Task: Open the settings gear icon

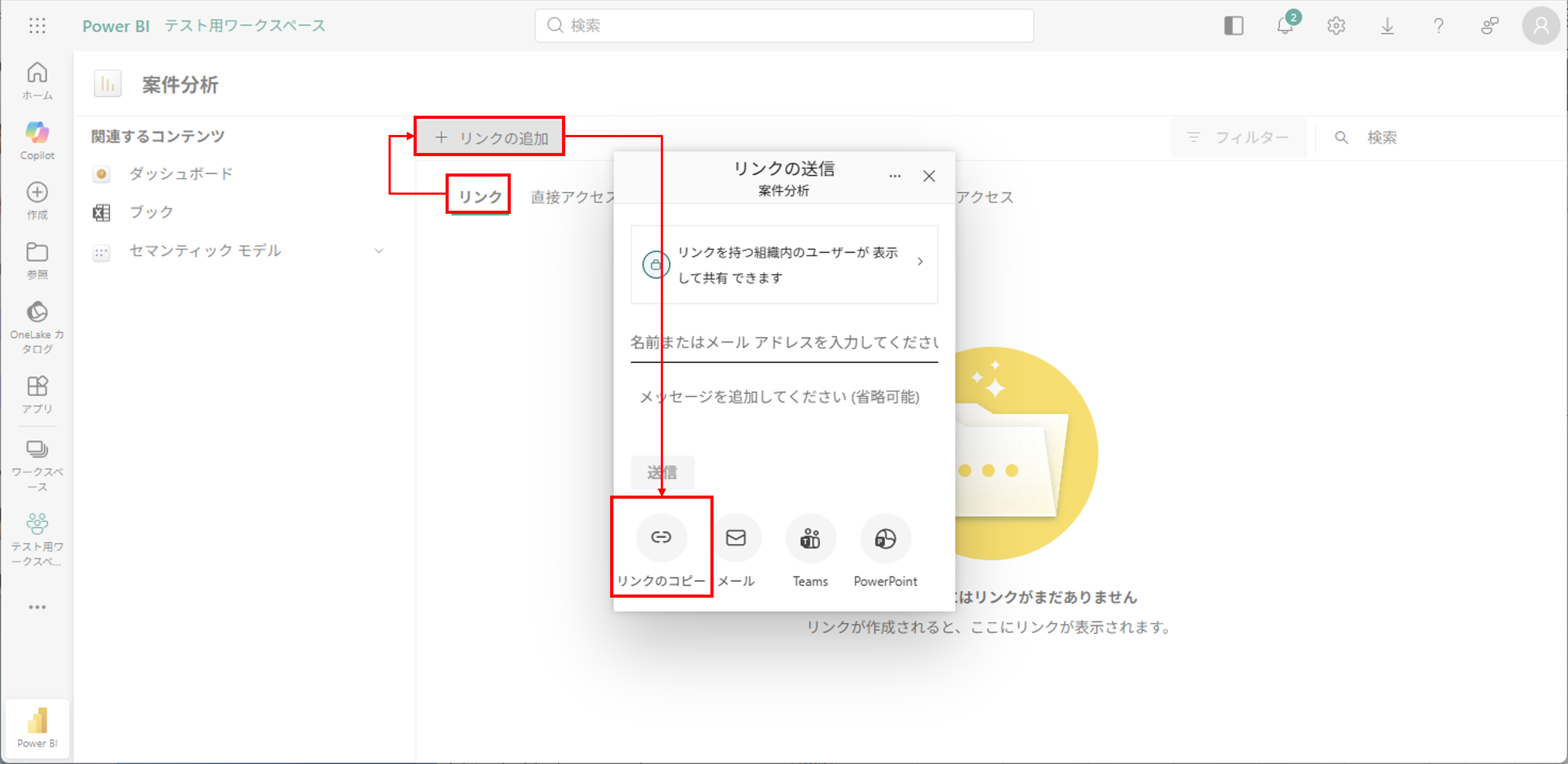Action: point(1336,25)
